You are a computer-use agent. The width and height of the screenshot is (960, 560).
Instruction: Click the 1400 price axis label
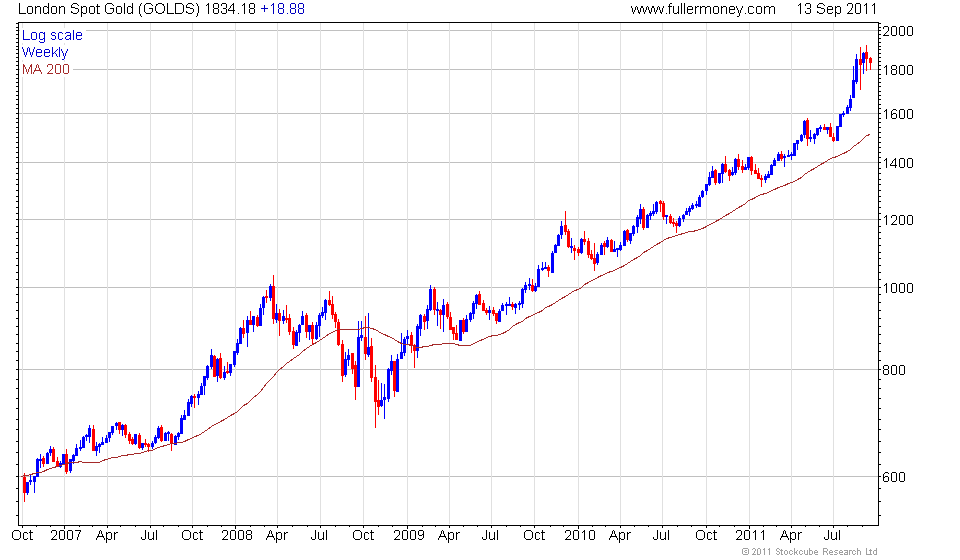coord(898,163)
